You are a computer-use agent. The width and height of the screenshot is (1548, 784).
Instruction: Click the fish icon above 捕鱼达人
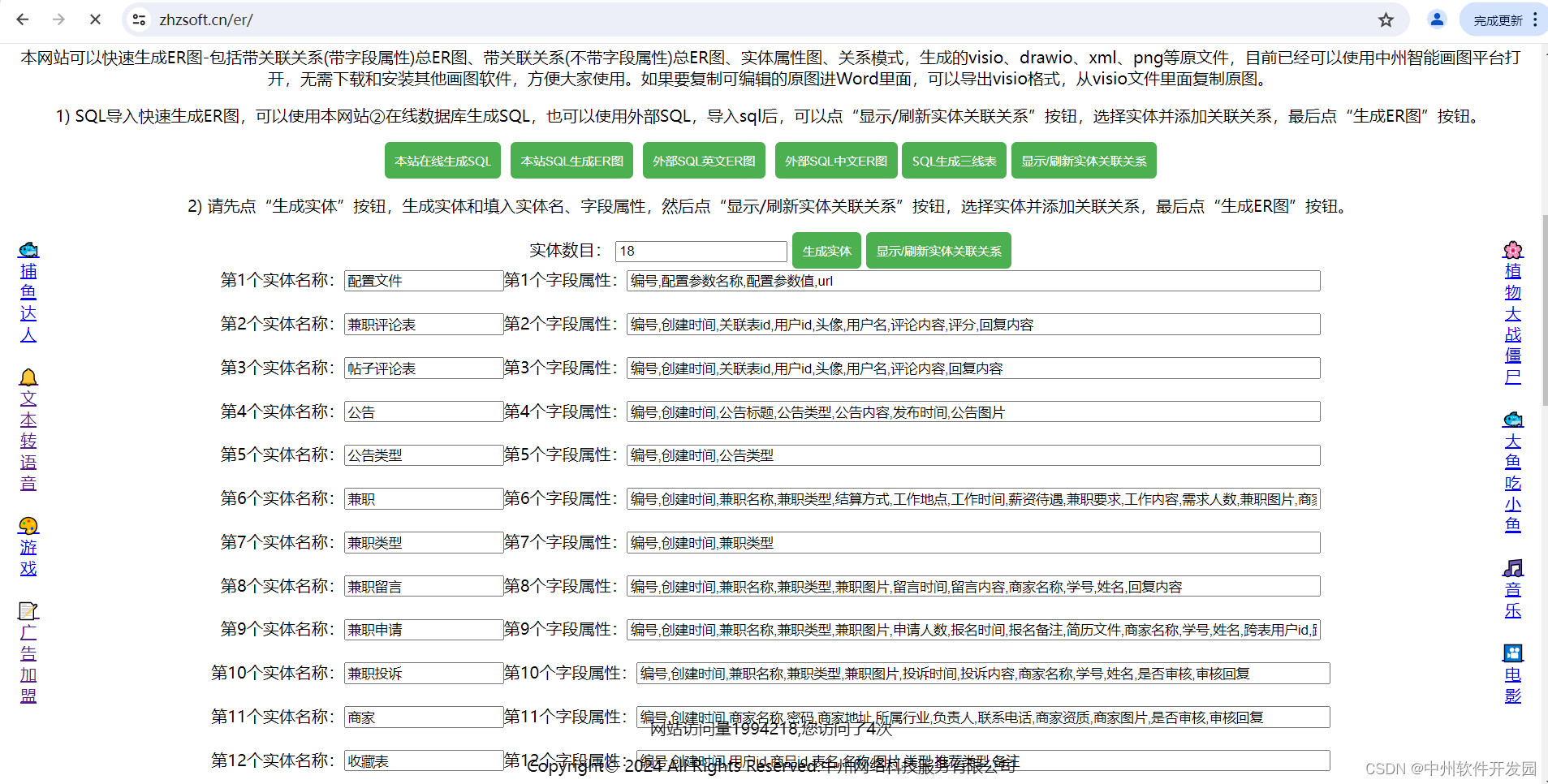click(x=28, y=249)
